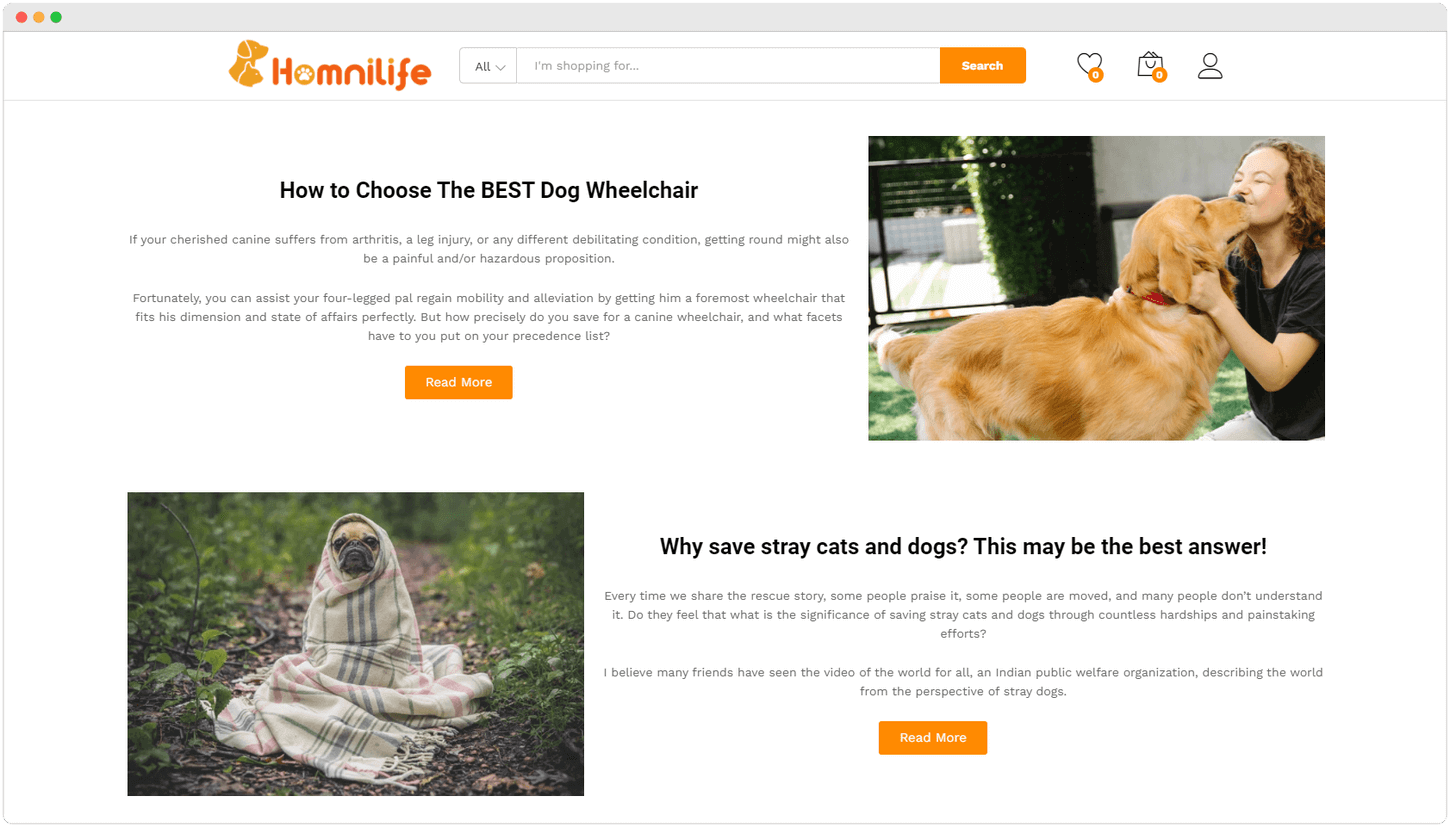Click the chevron next to All

click(x=501, y=67)
